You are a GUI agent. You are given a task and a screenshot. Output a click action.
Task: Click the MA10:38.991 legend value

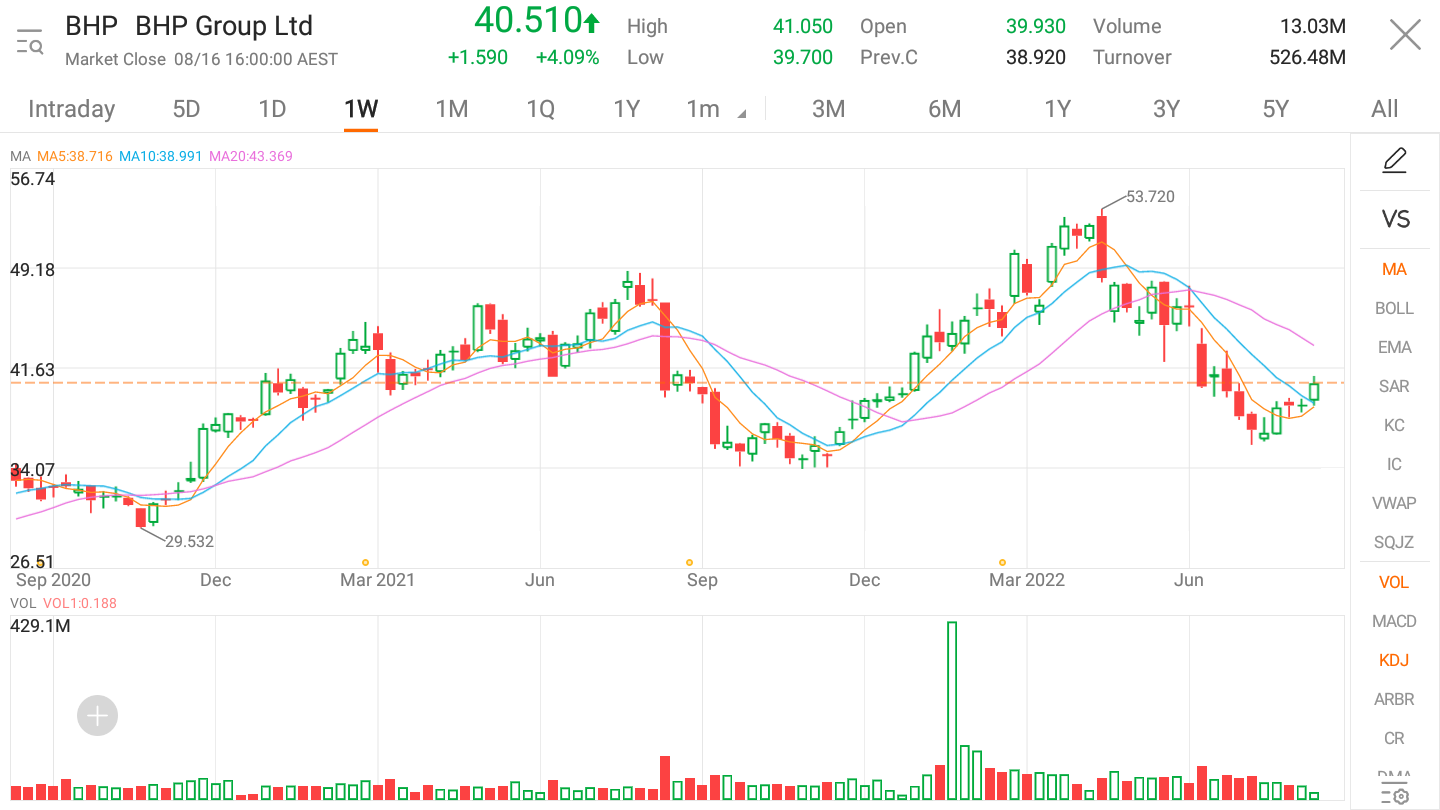click(161, 156)
